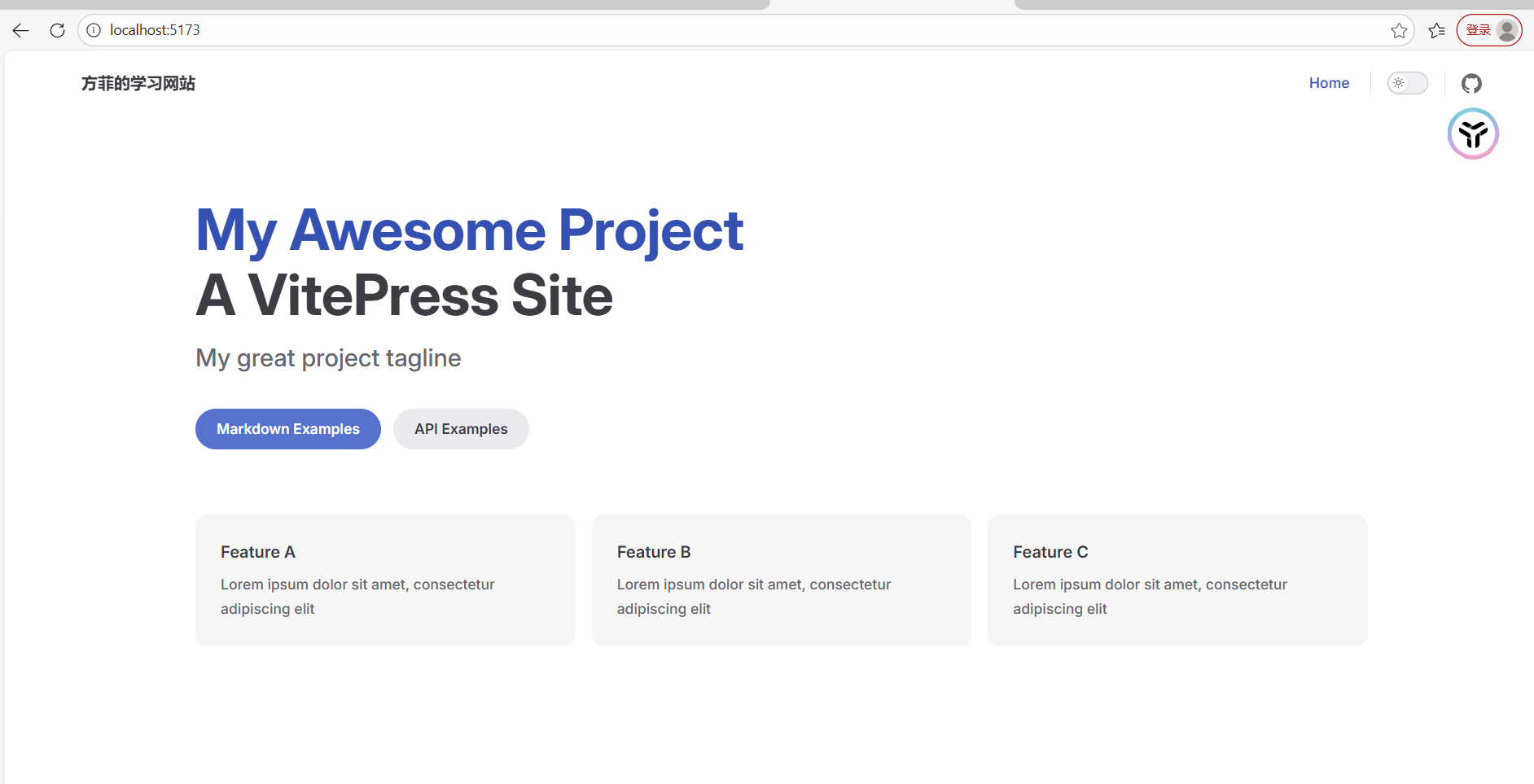Image resolution: width=1534 pixels, height=784 pixels.
Task: Select the Feature B card
Action: point(781,580)
